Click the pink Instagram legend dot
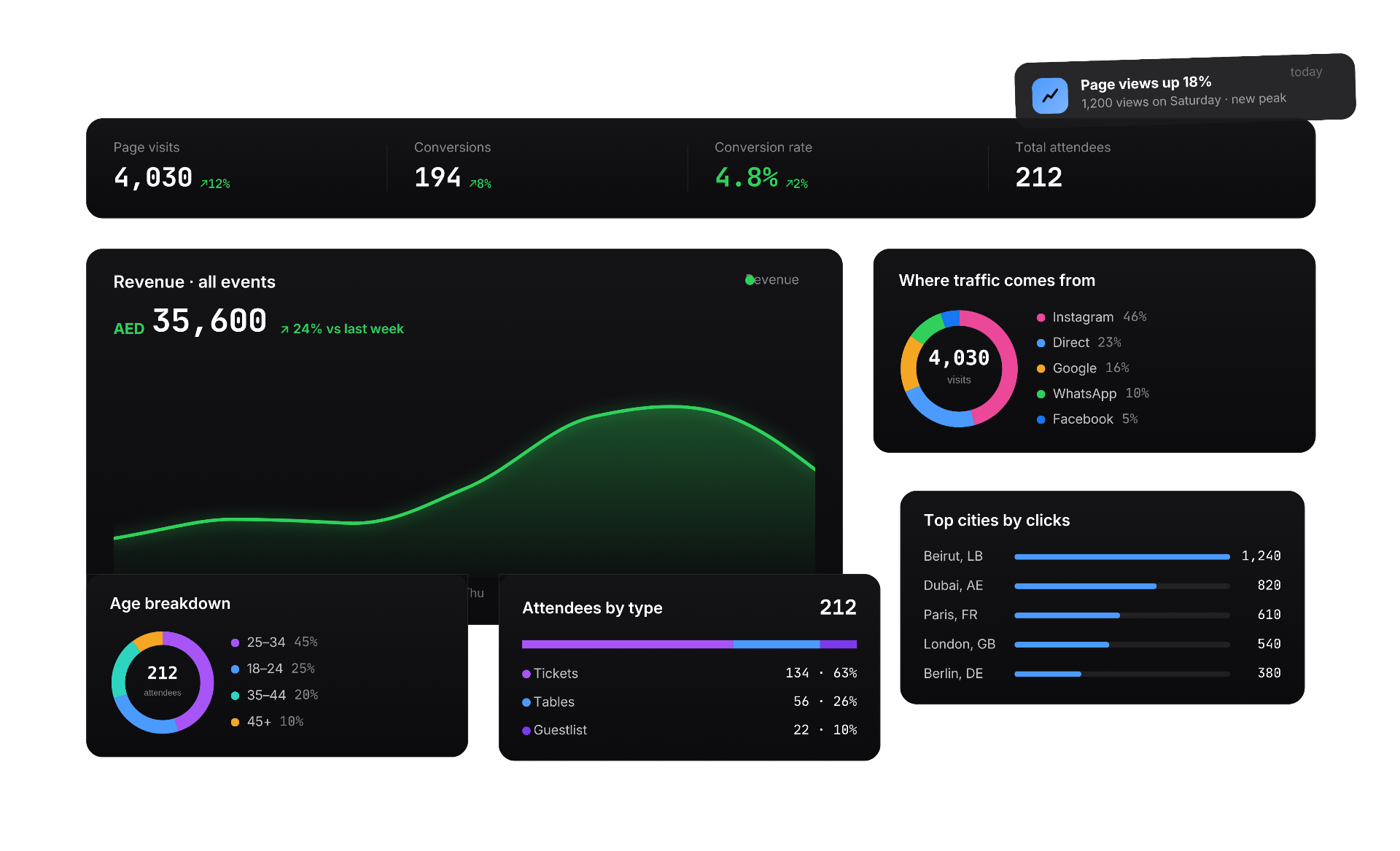This screenshot has height=851, width=1400. coord(1041,317)
